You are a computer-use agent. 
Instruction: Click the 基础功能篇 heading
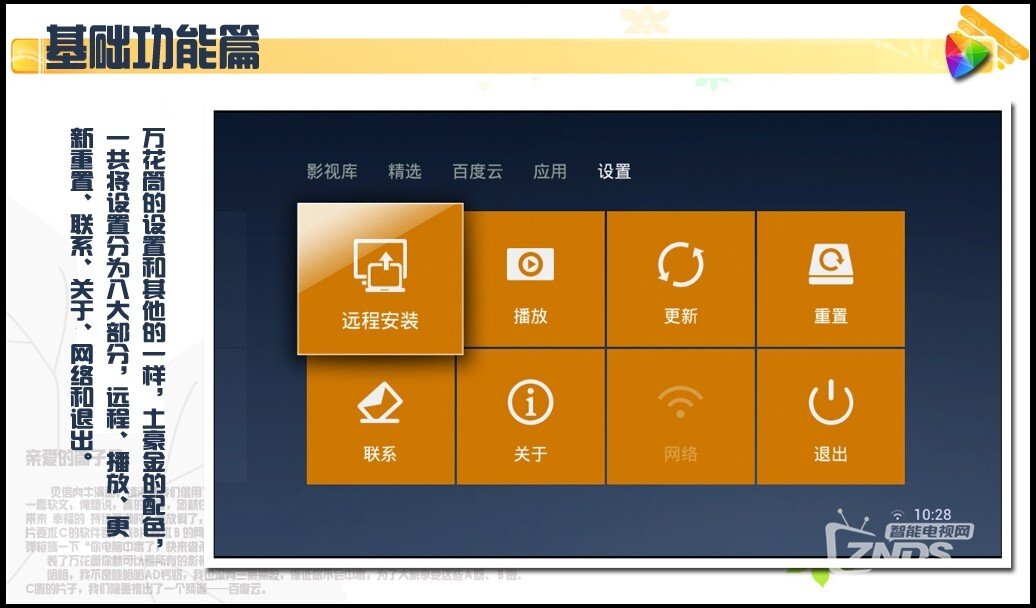[152, 48]
